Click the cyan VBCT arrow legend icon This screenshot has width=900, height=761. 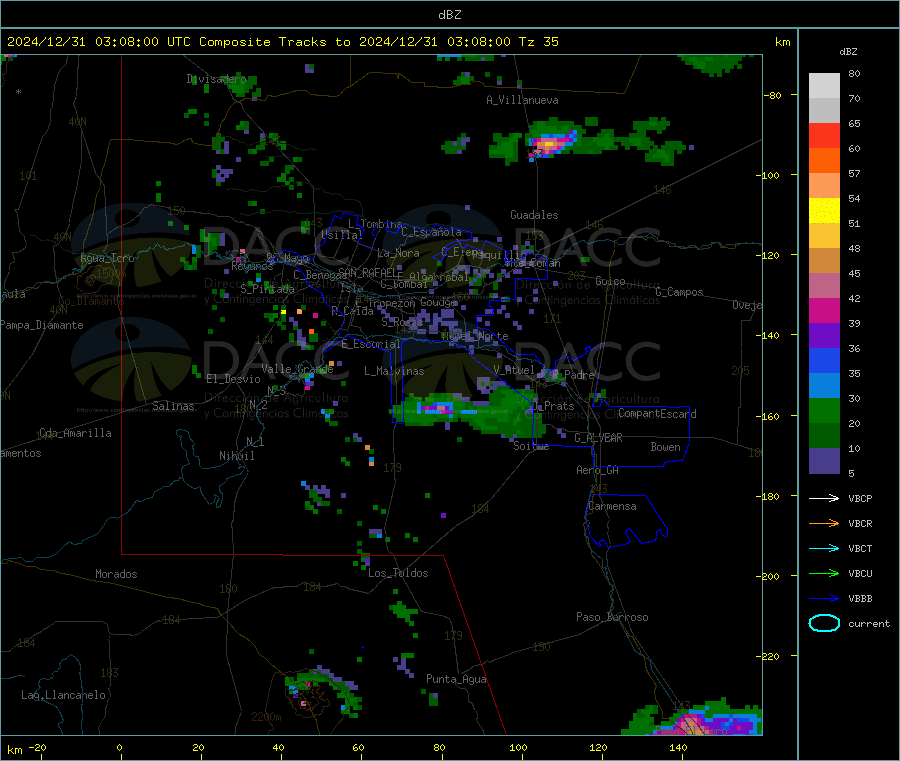coord(824,548)
